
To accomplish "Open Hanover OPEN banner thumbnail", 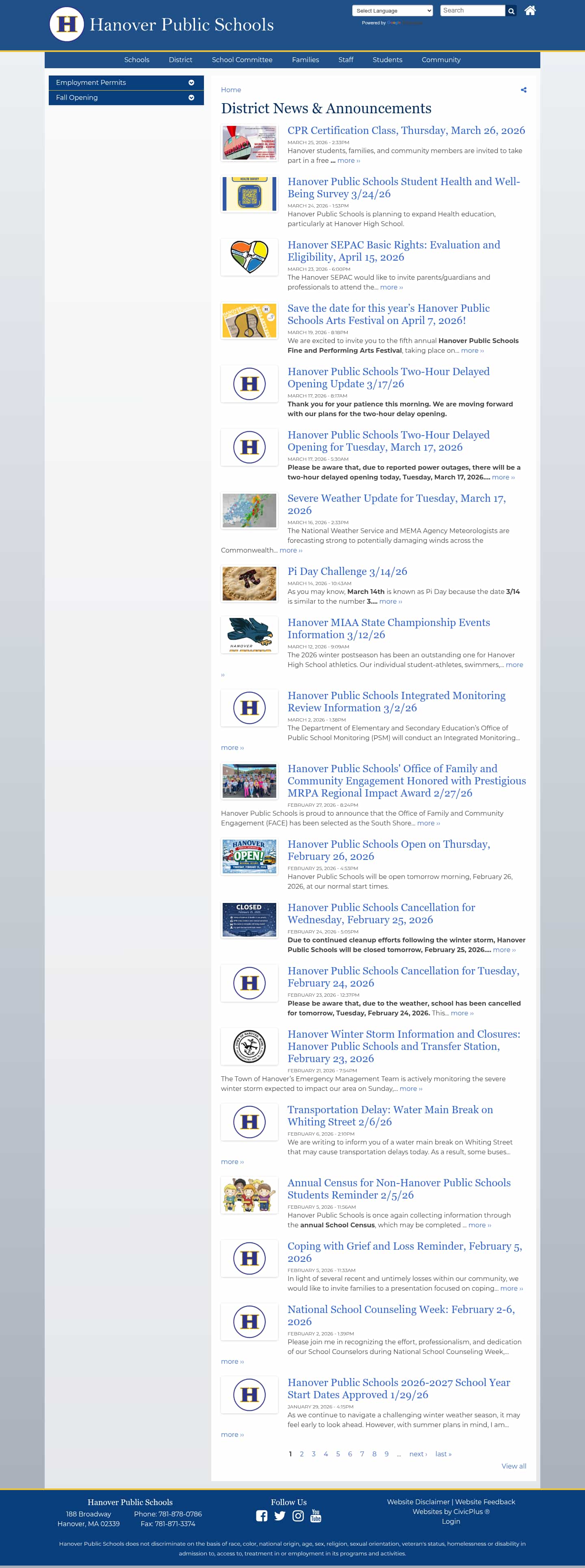I will pos(249,856).
